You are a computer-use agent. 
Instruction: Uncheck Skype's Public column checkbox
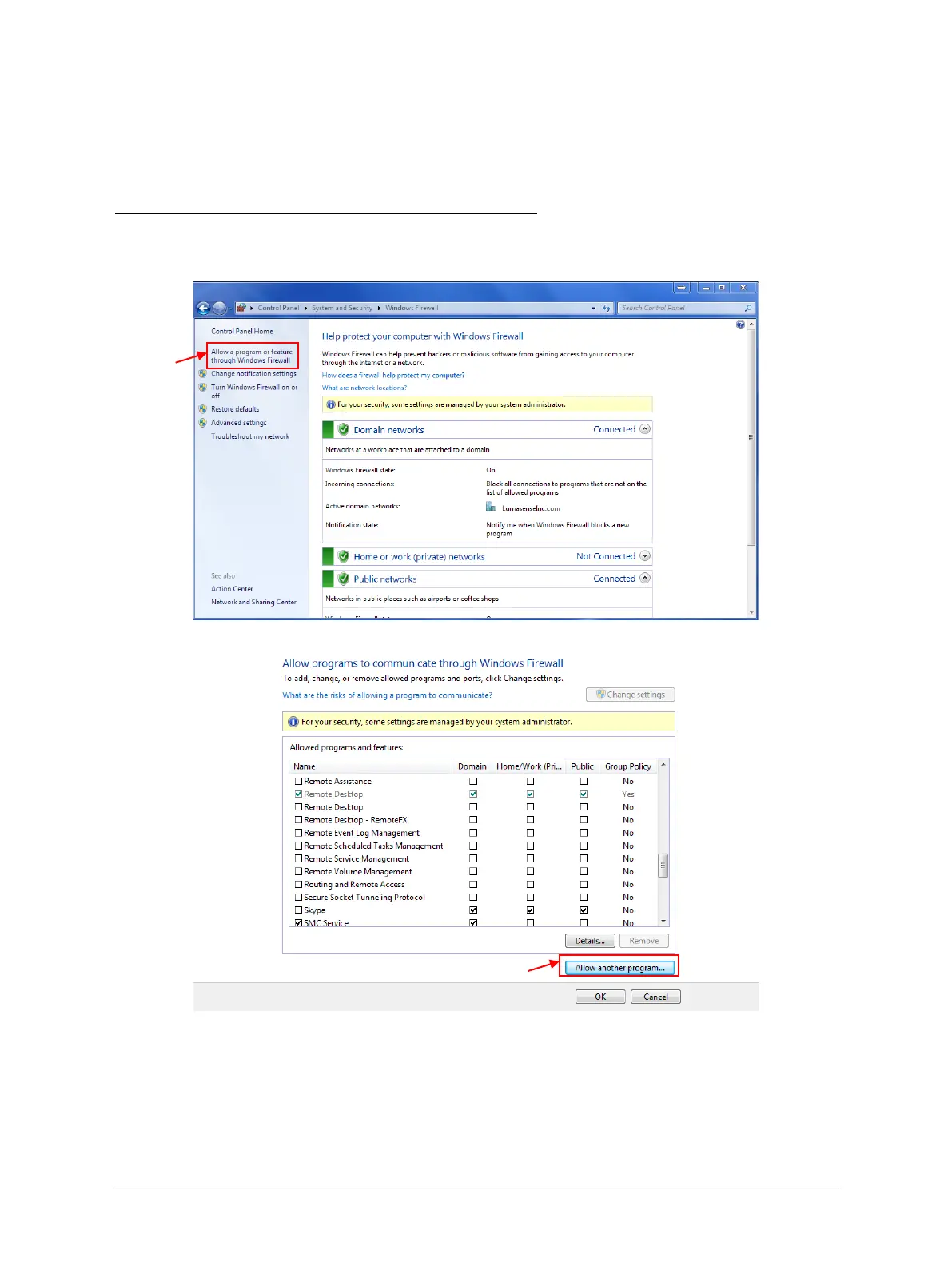584,910
